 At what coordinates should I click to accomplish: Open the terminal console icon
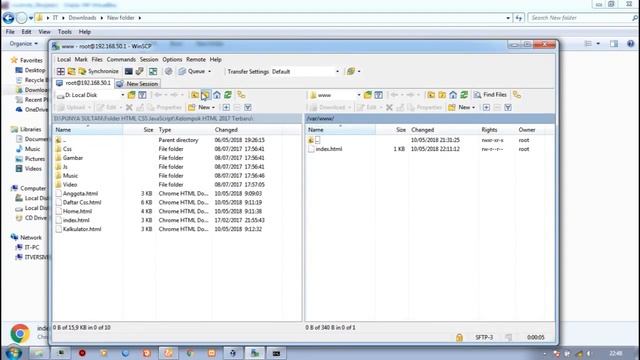coord(129,71)
